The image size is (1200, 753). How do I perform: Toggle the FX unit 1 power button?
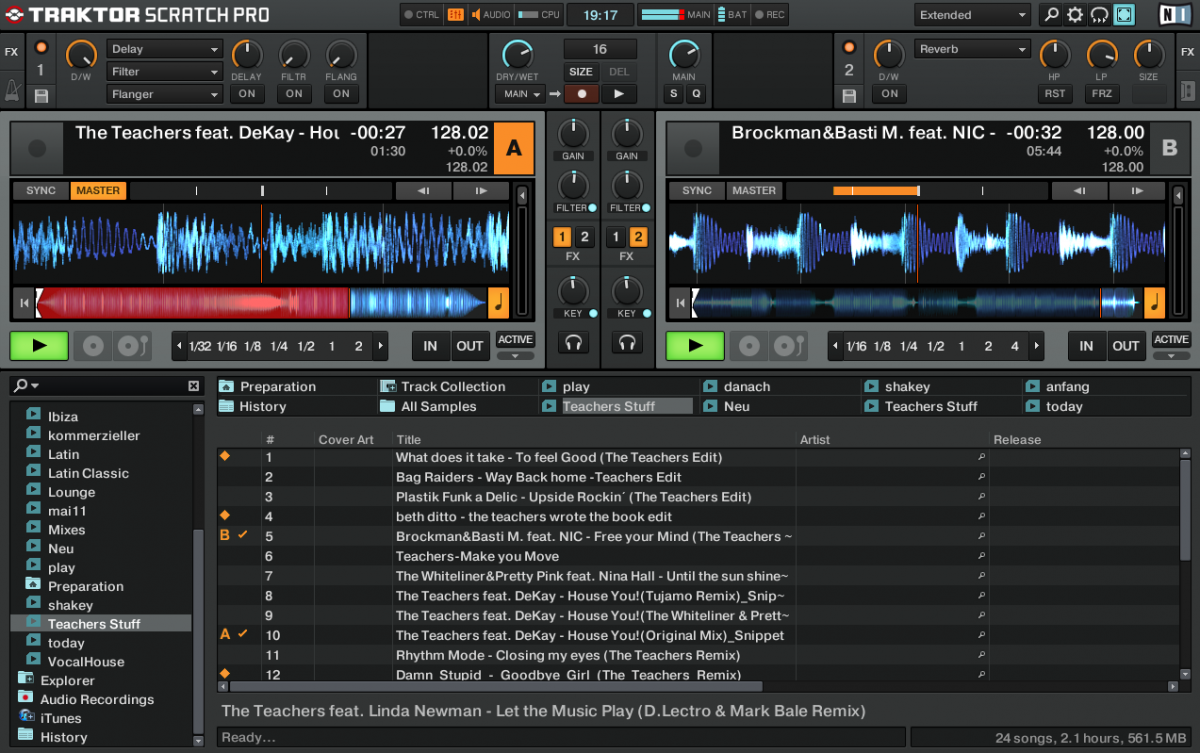tap(41, 47)
